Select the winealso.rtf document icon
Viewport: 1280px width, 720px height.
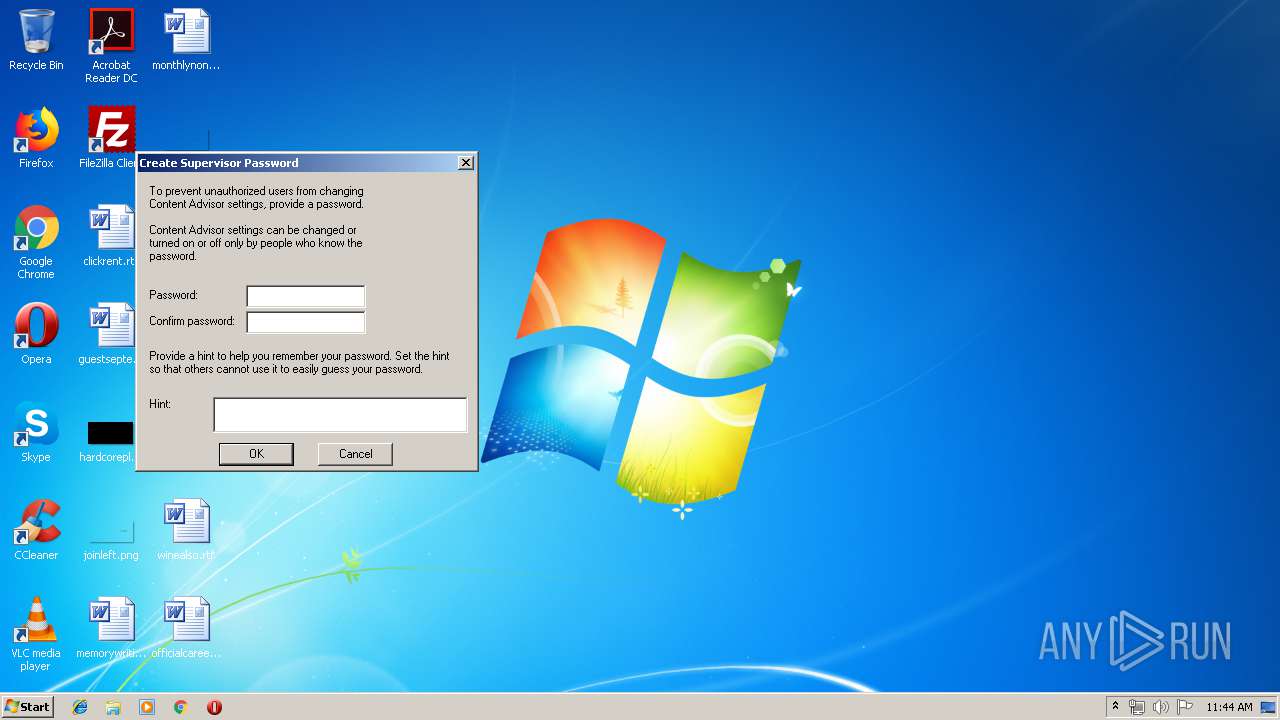pos(186,530)
